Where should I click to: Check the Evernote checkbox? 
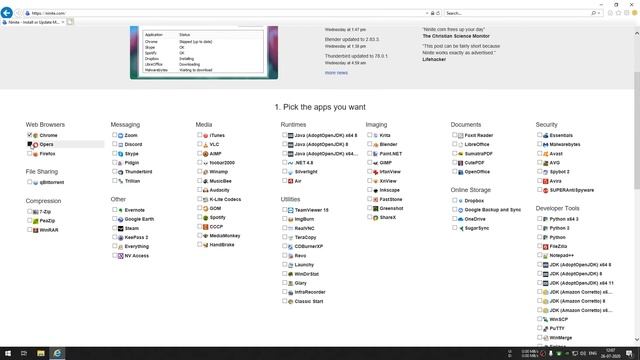click(x=114, y=209)
